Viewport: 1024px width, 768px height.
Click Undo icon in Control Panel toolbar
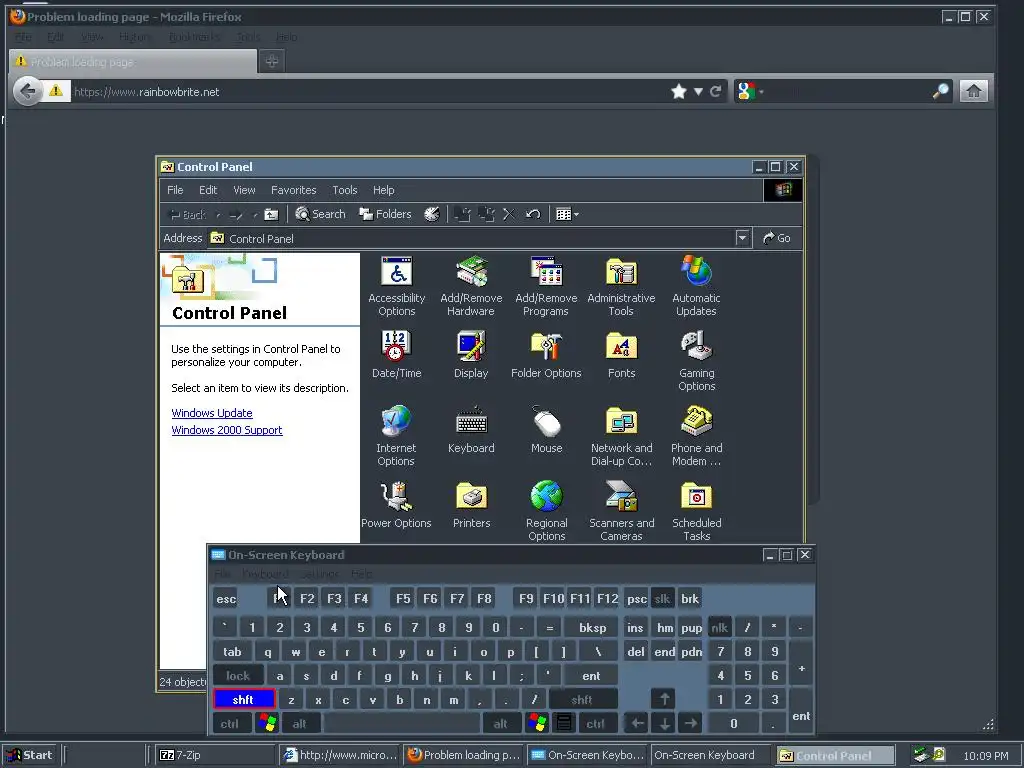(533, 214)
